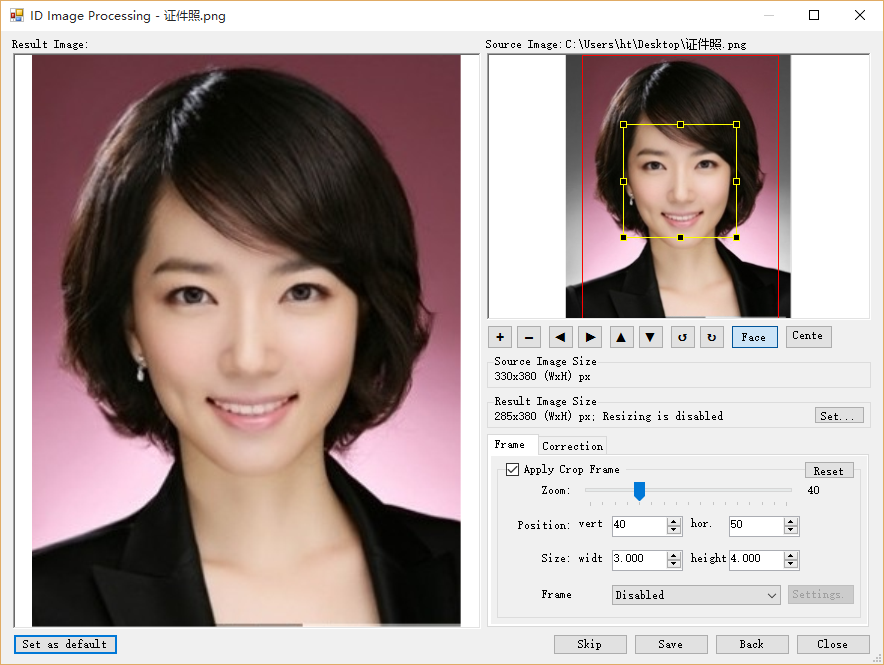Image resolution: width=884 pixels, height=665 pixels.
Task: Click the width size input field
Action: [x=638, y=559]
